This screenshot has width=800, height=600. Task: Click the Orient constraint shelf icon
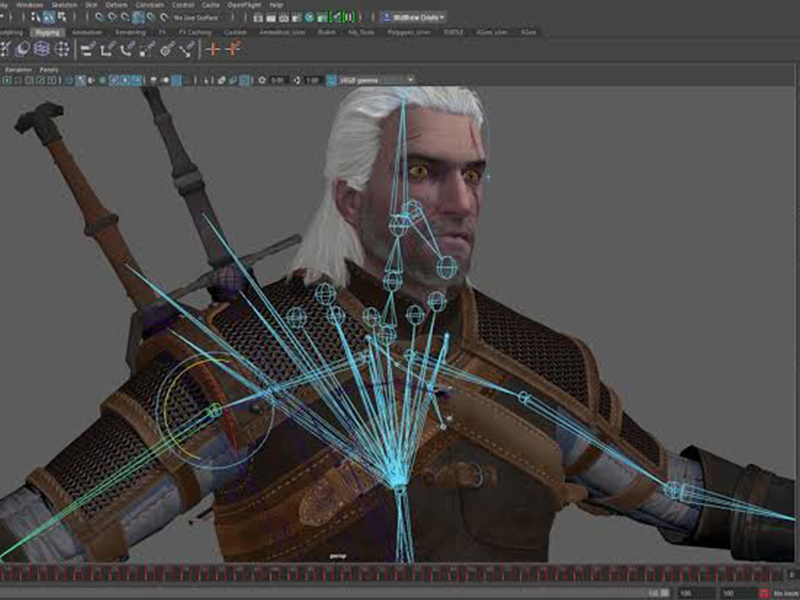click(x=127, y=49)
